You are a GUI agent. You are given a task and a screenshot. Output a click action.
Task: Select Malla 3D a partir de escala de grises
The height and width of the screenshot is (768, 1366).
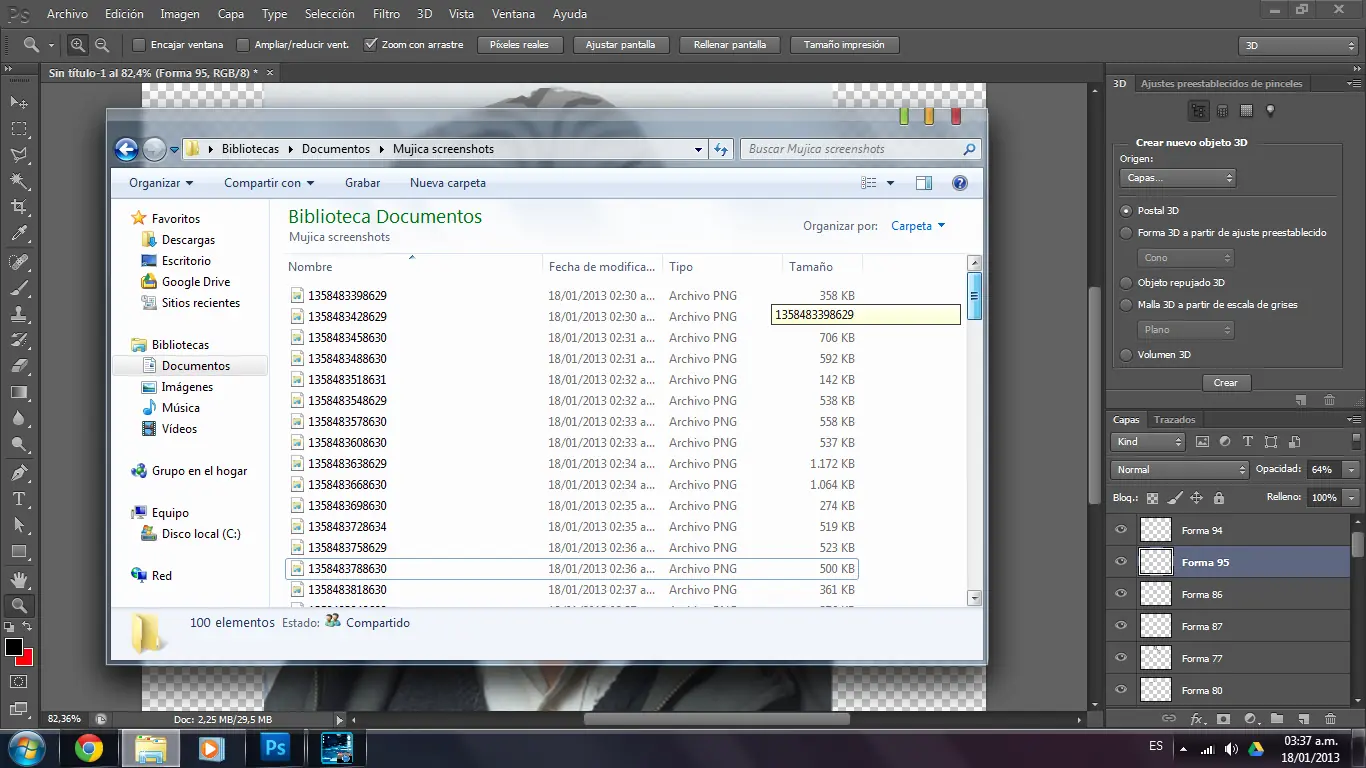[1127, 305]
